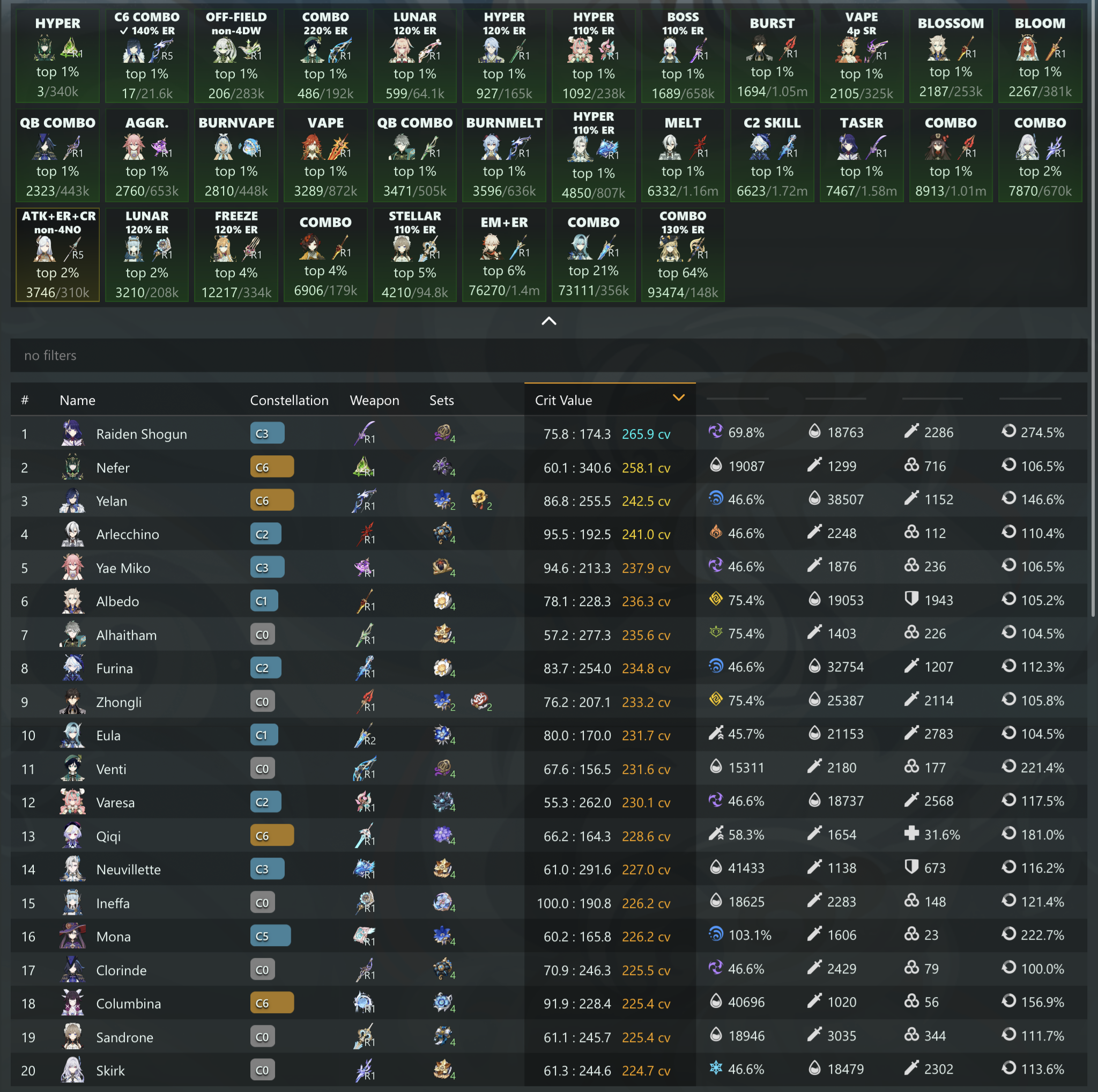Open the STELLAR 110% ER leaderboard card

tap(415, 255)
